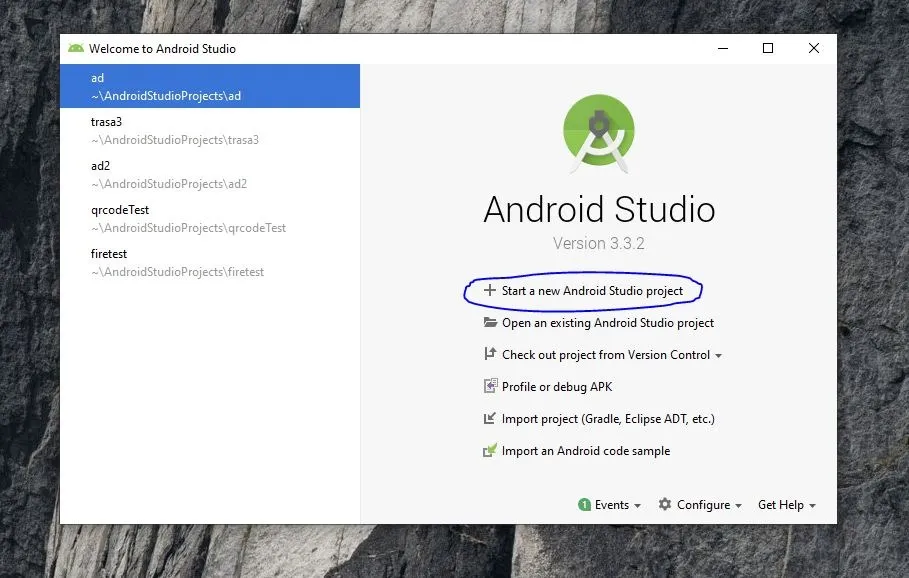Screen dimensions: 909x578
Task: Click the Configure label
Action: [703, 505]
